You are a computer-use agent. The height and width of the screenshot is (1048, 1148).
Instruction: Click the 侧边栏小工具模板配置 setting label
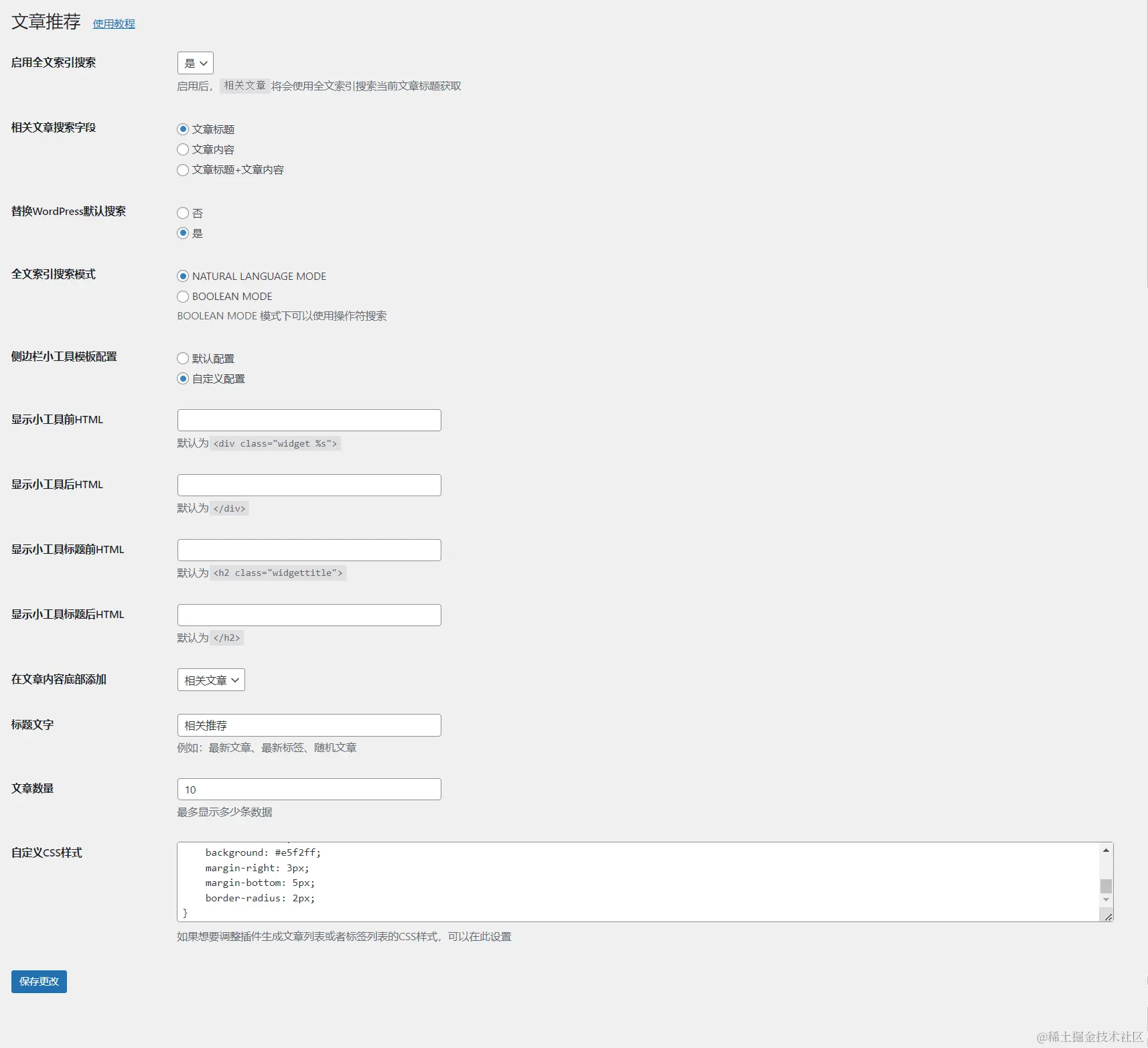pyautogui.click(x=64, y=357)
